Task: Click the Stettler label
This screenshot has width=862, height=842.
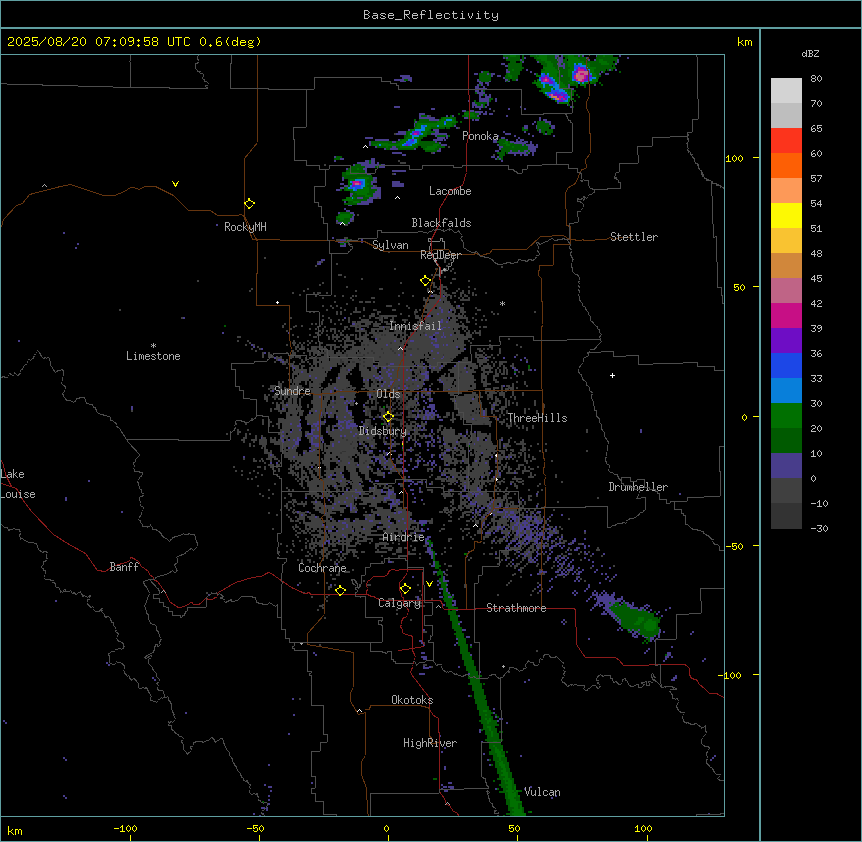Action: 634,237
